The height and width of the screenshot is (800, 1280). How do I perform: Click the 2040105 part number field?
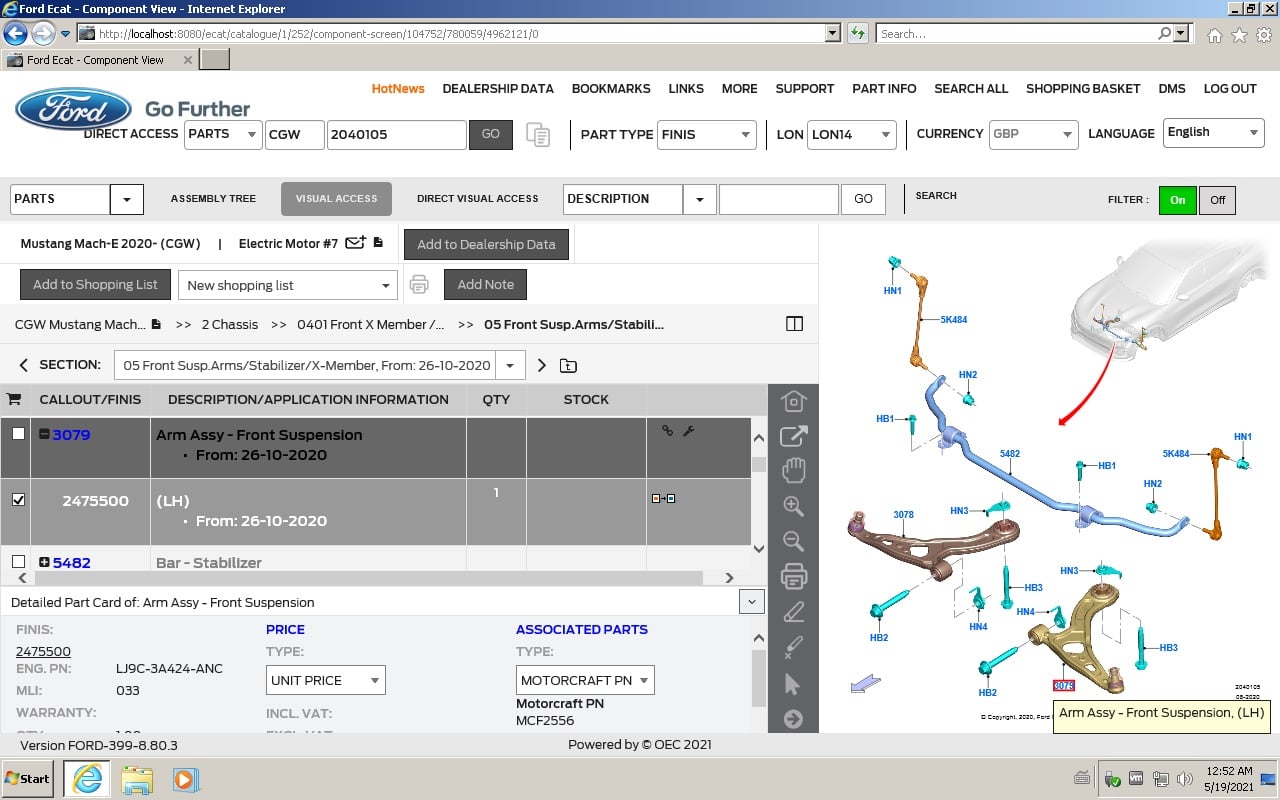(396, 135)
